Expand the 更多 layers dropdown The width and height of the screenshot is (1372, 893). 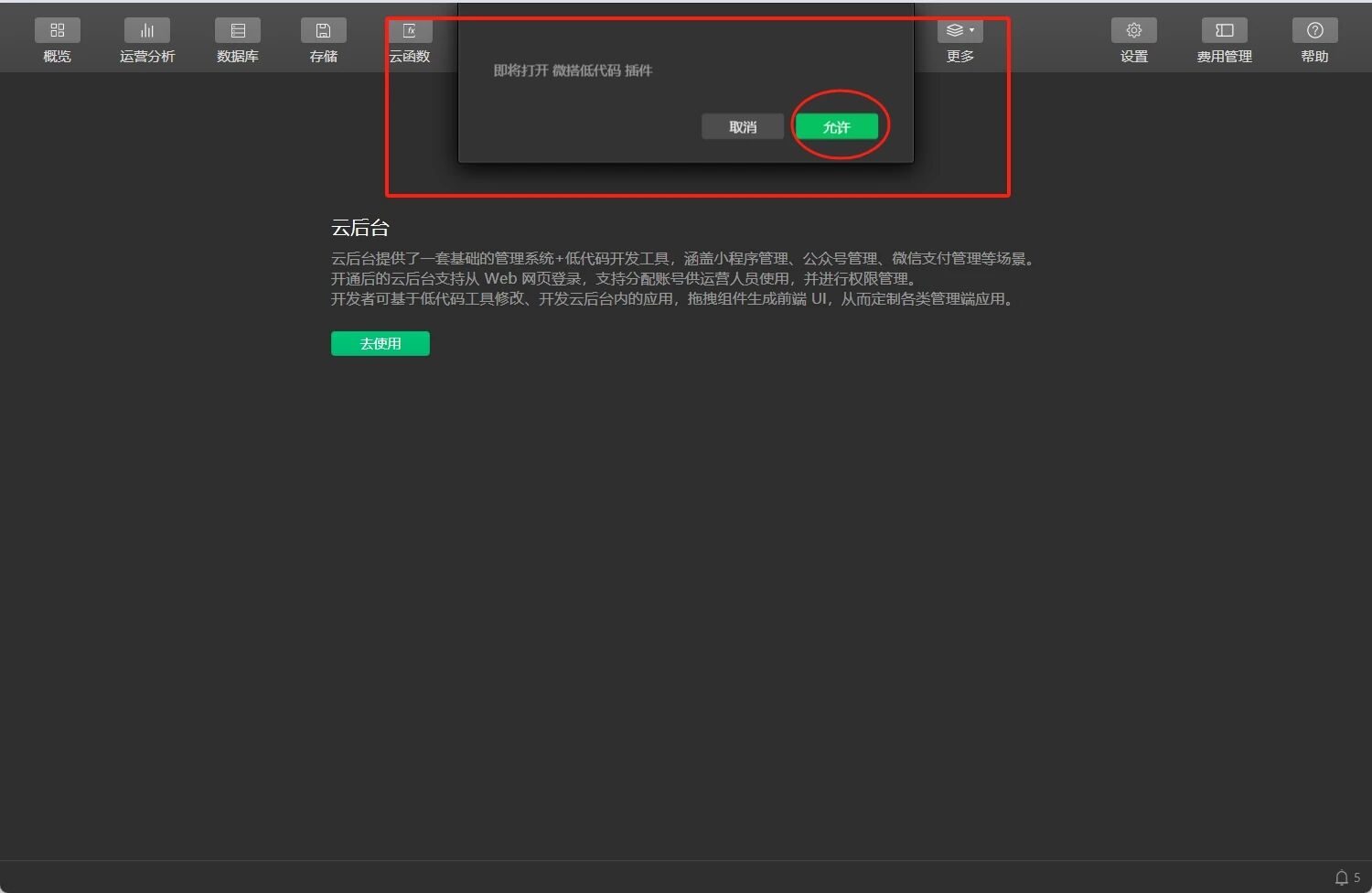959,30
